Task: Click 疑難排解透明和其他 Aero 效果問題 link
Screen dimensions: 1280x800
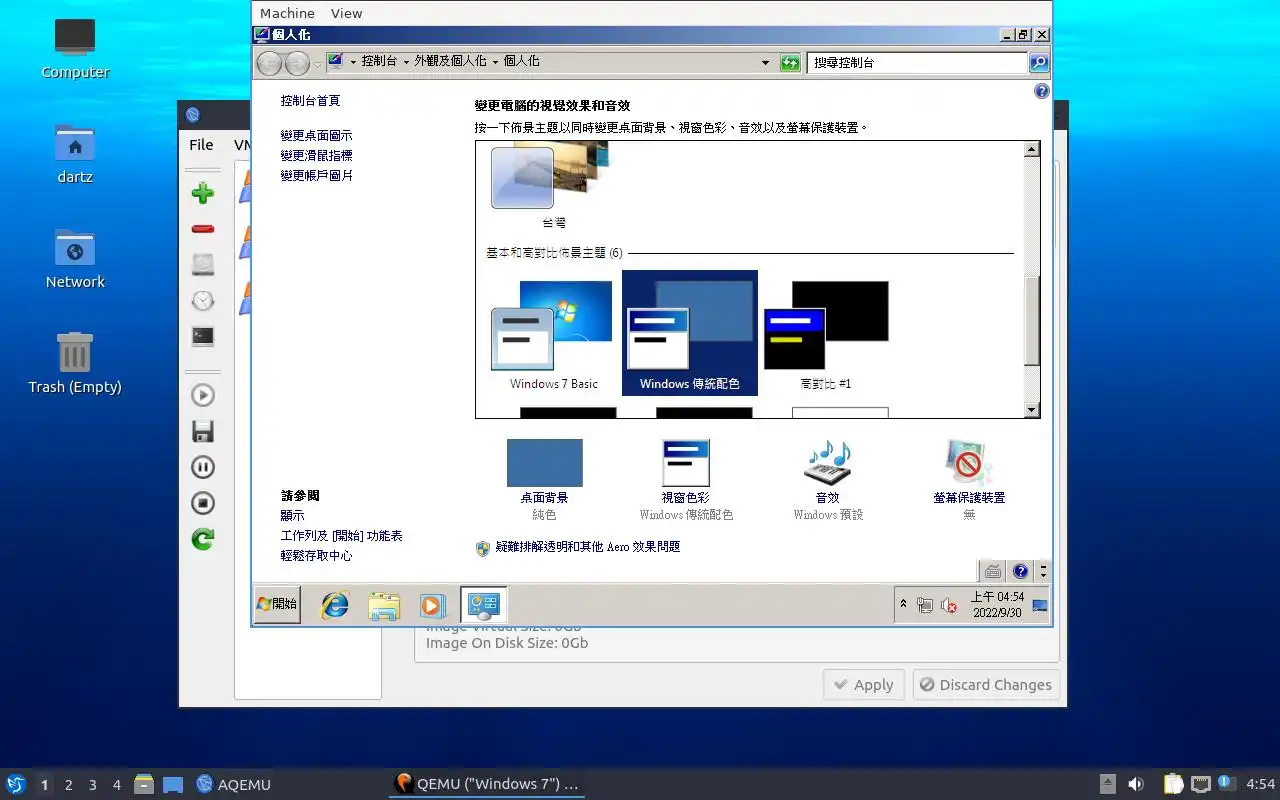Action: (x=588, y=547)
